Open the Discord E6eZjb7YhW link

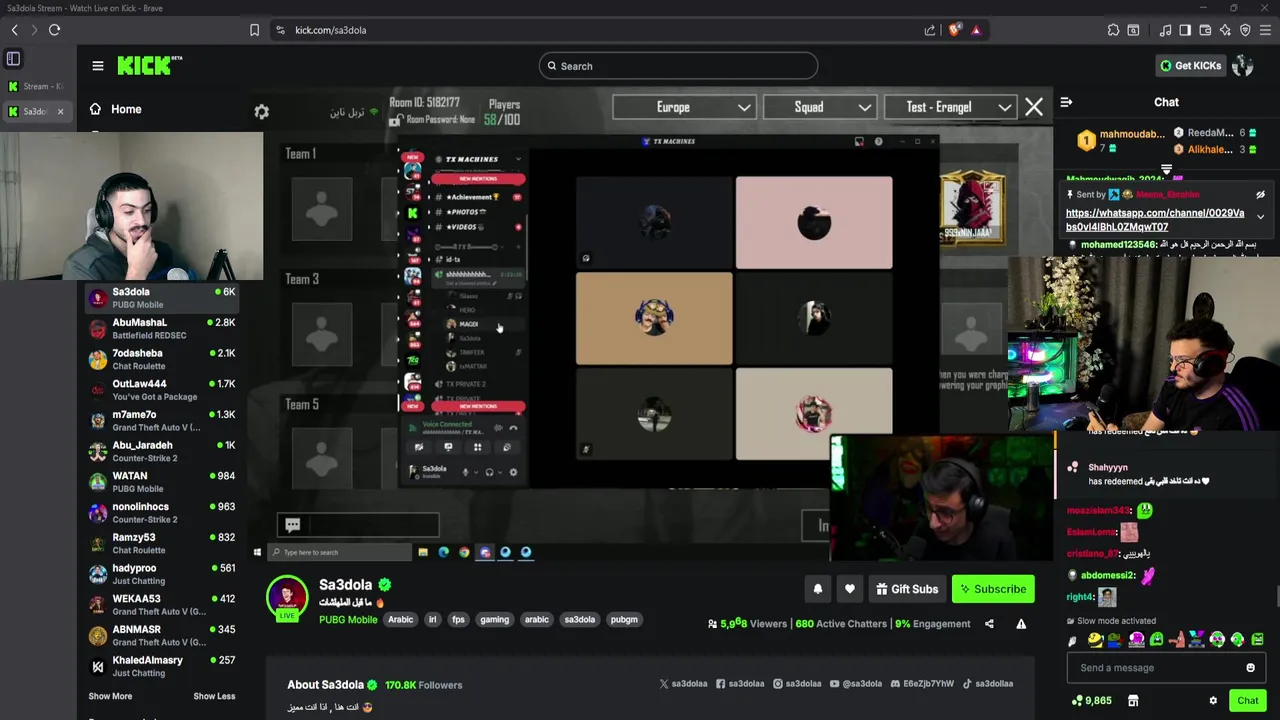(923, 684)
